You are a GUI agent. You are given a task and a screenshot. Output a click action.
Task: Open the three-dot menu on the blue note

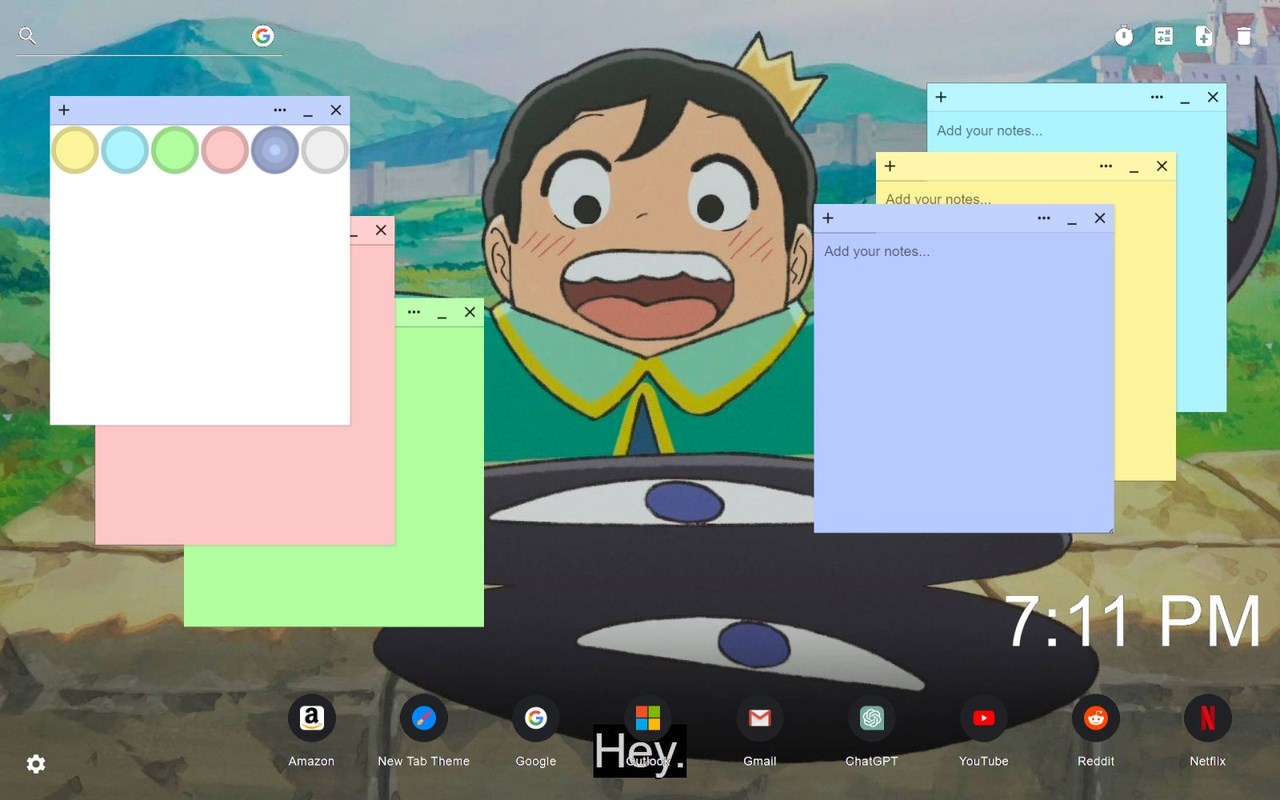[x=1044, y=218]
